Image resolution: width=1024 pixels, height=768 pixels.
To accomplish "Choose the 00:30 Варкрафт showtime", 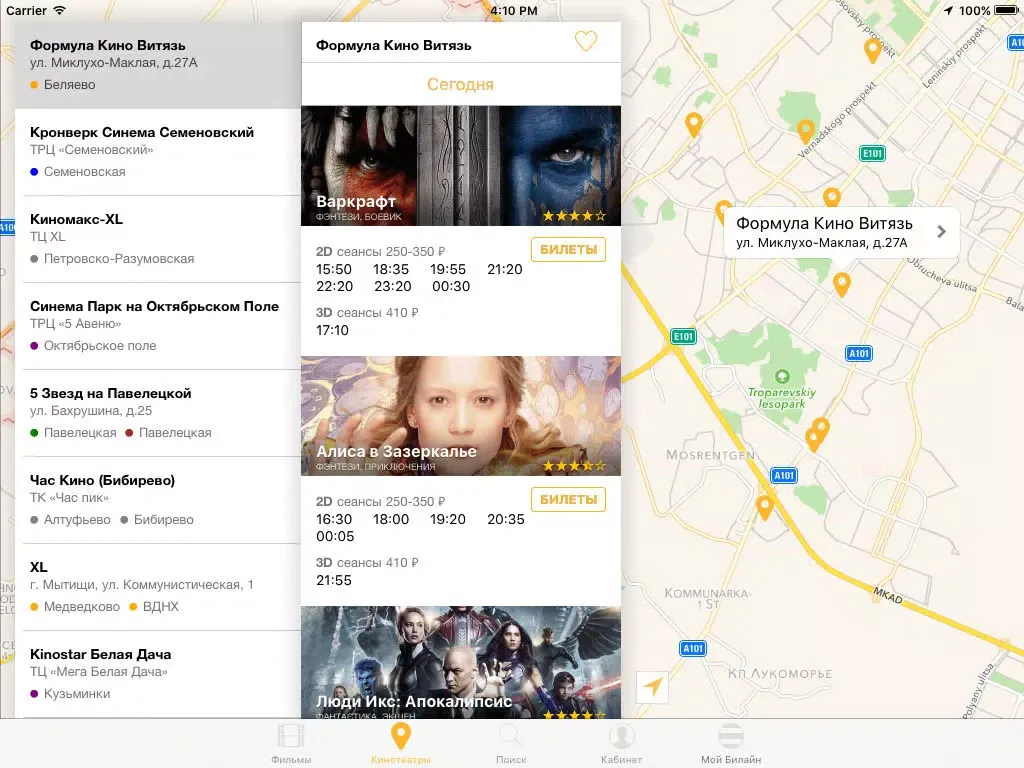I will point(451,286).
